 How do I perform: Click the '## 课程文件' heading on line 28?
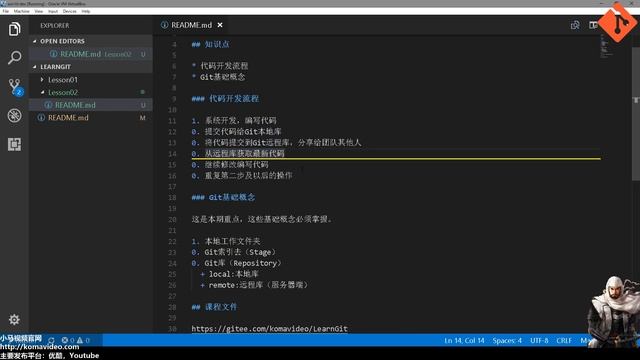tap(214, 307)
